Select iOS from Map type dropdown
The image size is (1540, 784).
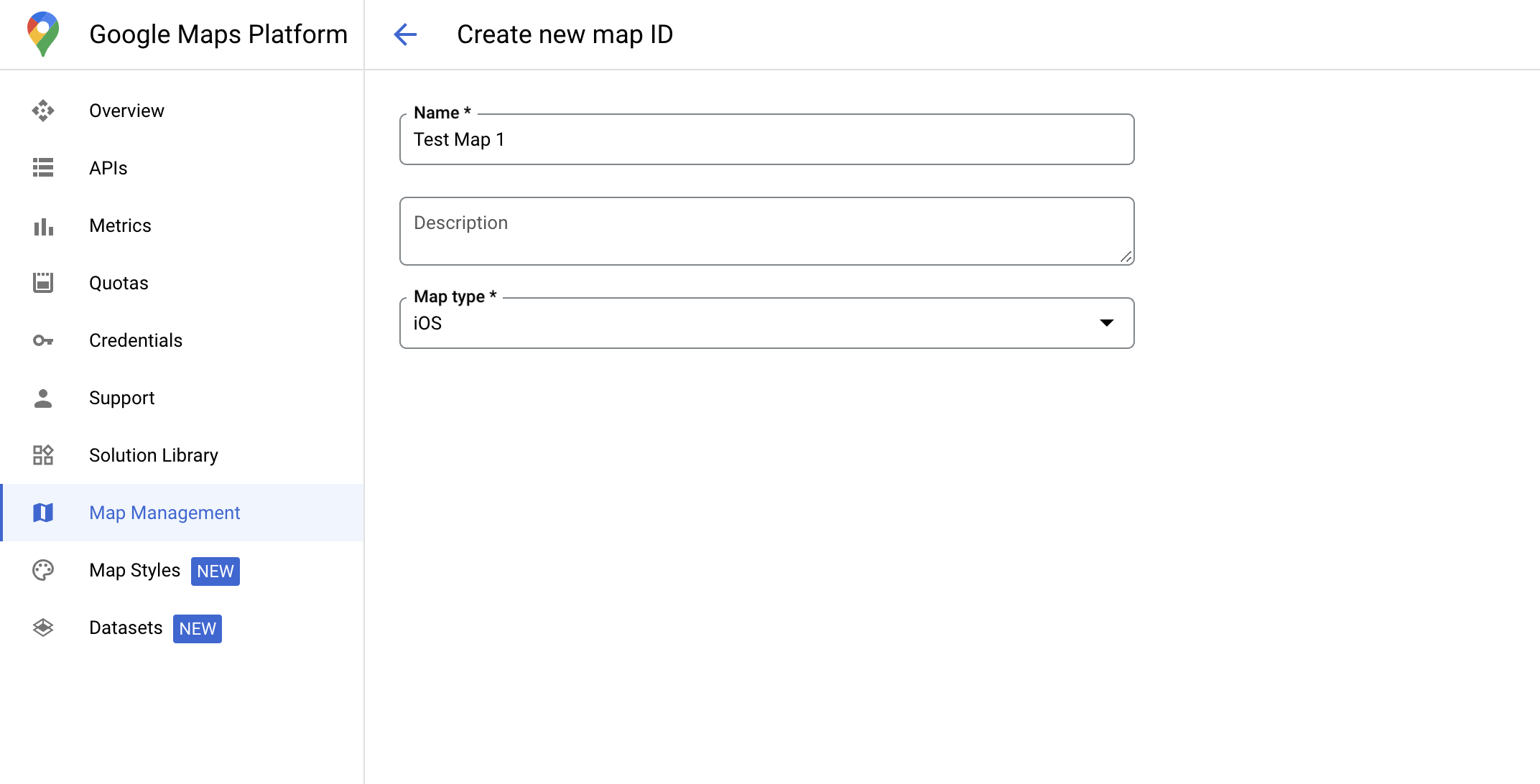tap(767, 323)
